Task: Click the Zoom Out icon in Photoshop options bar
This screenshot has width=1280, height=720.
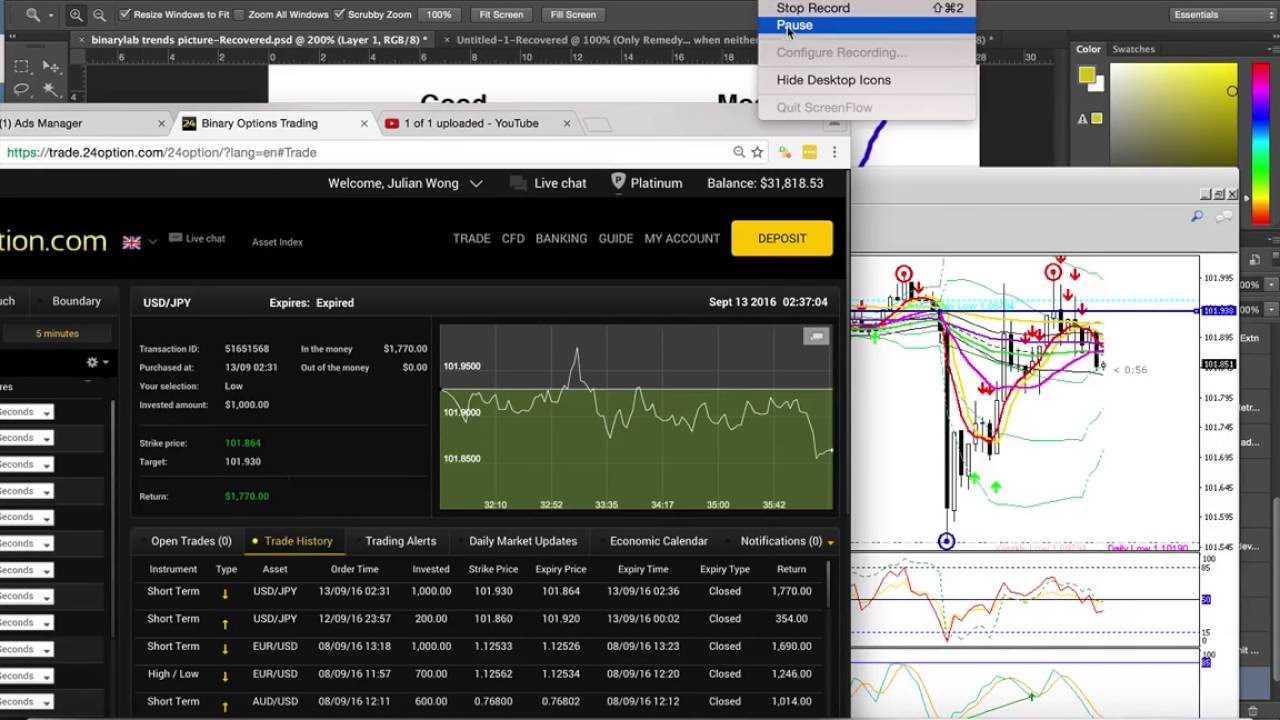Action: click(99, 15)
